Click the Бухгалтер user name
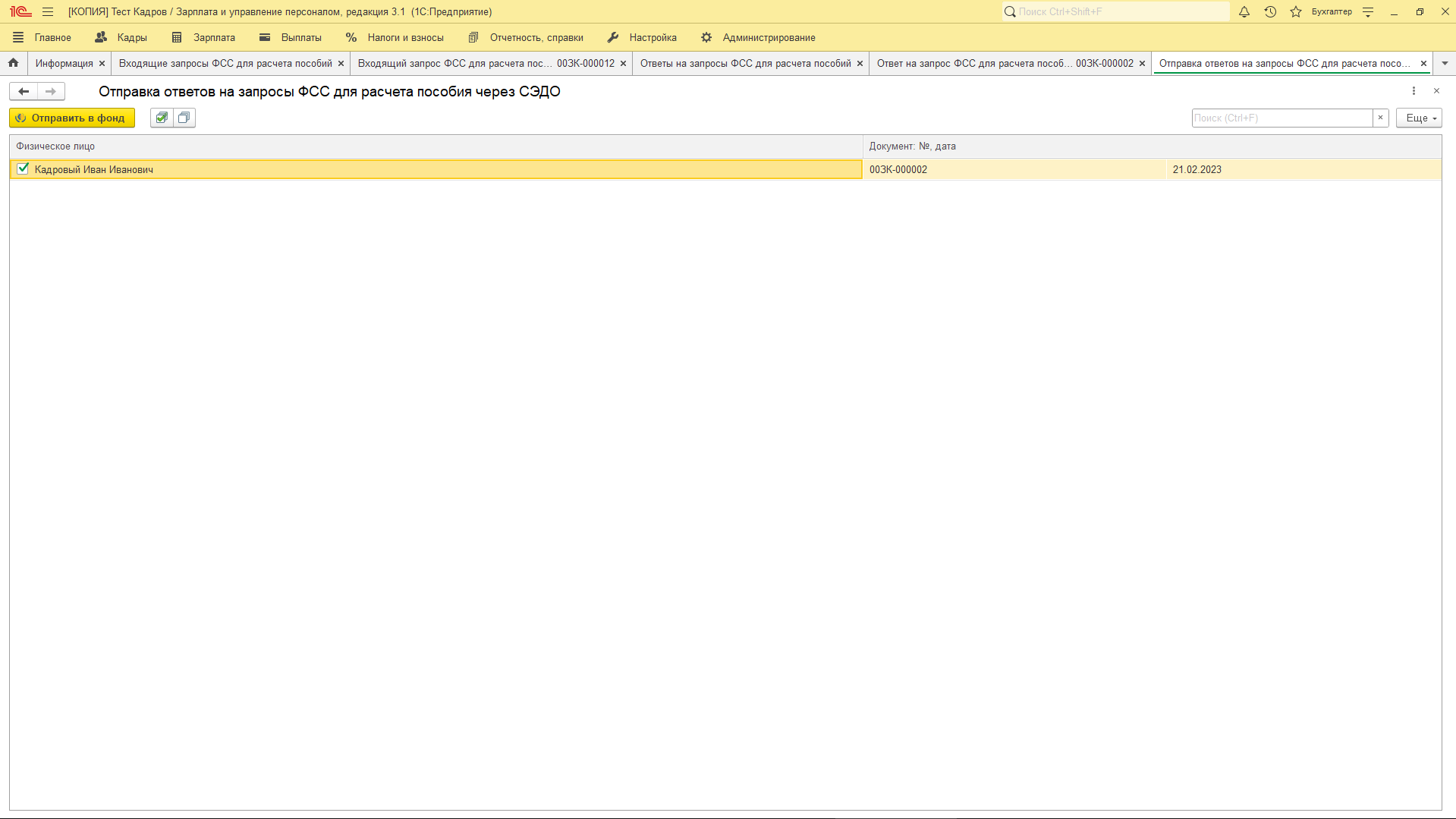Screen dimensions: 1456x819 pyautogui.click(x=1332, y=11)
